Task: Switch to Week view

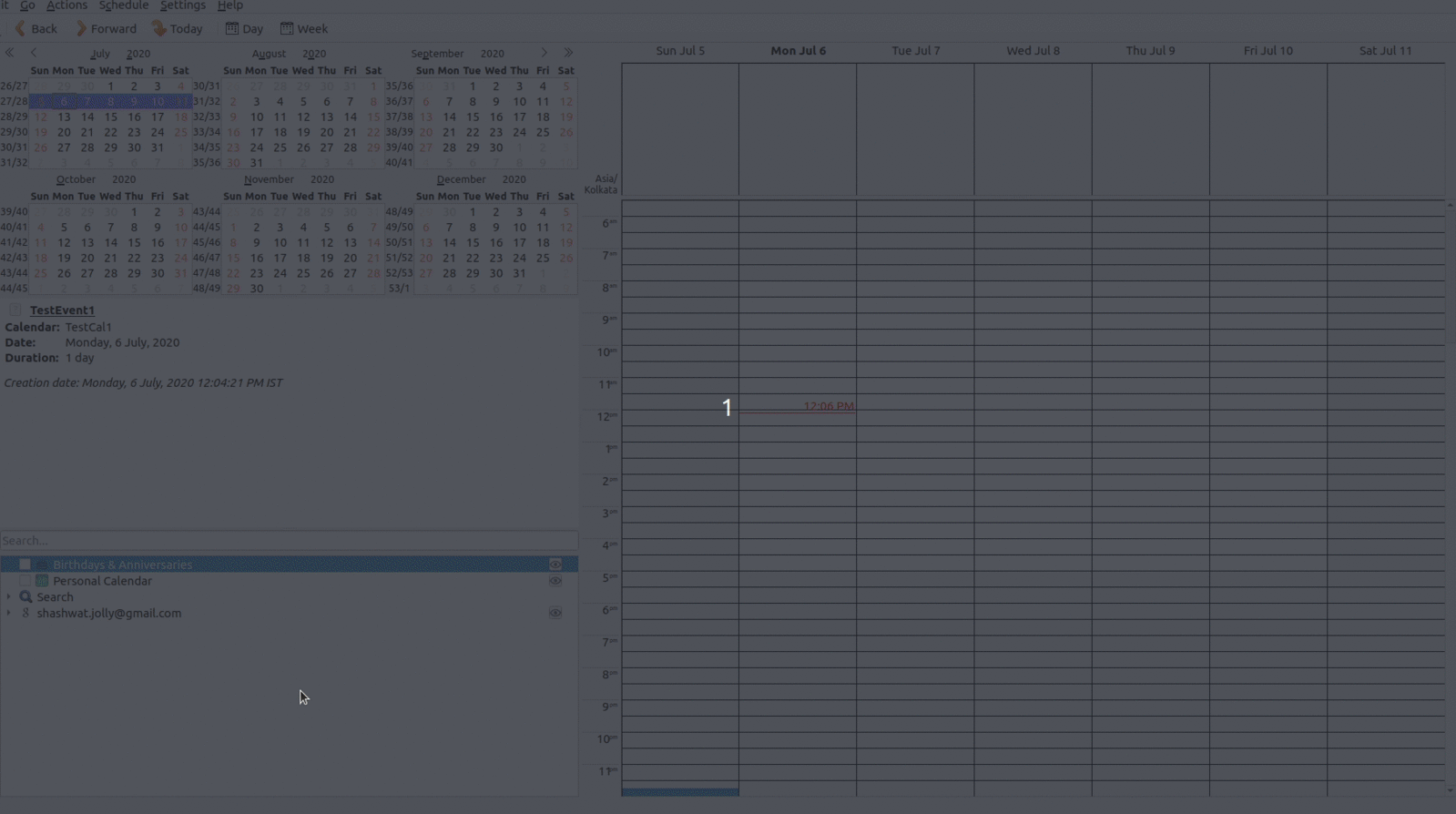Action: tap(303, 29)
